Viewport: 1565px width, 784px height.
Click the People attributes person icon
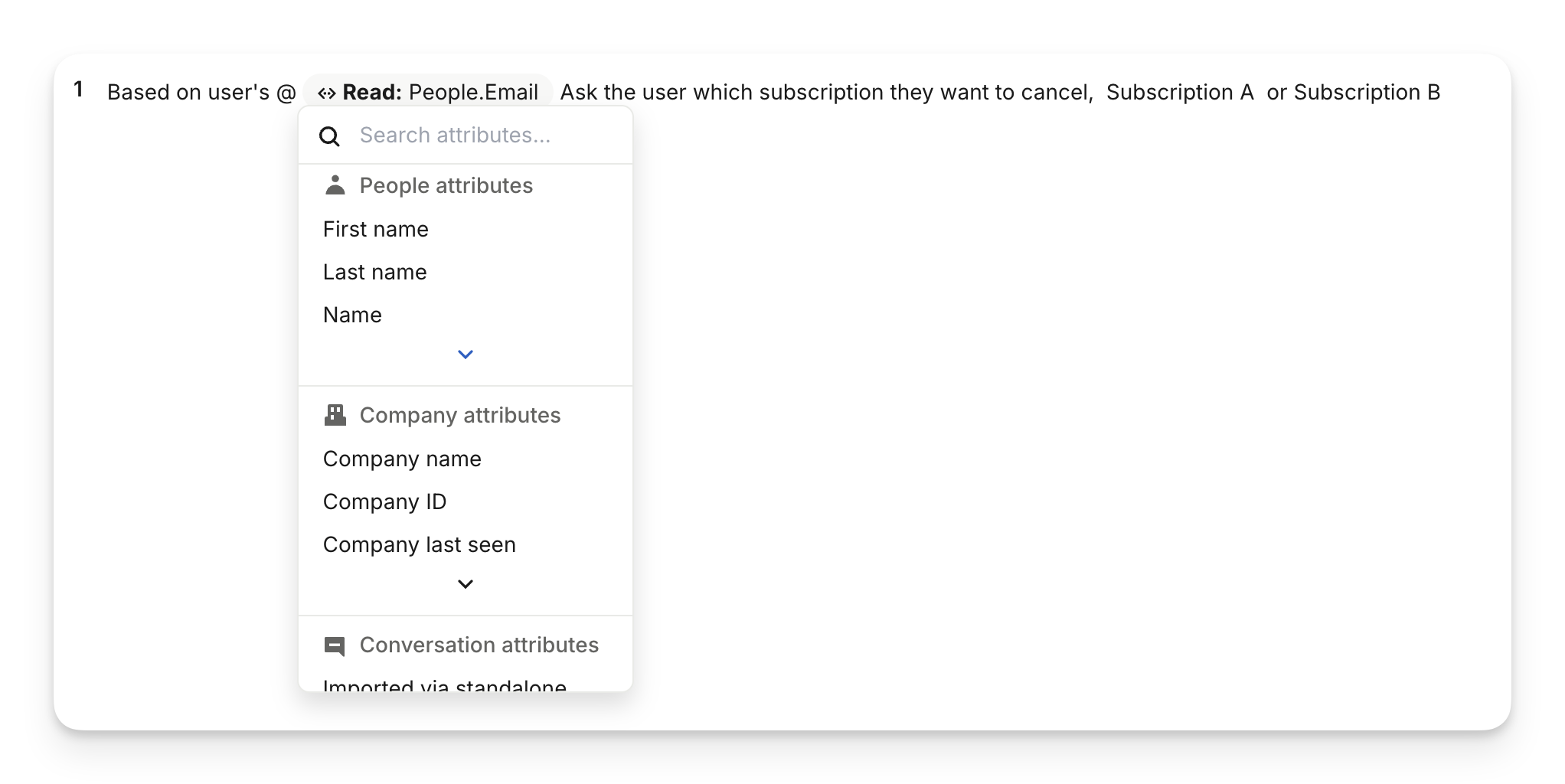point(335,185)
